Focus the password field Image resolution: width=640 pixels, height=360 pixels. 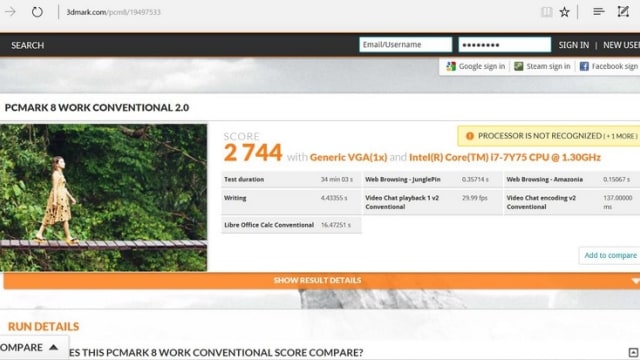[x=504, y=44]
